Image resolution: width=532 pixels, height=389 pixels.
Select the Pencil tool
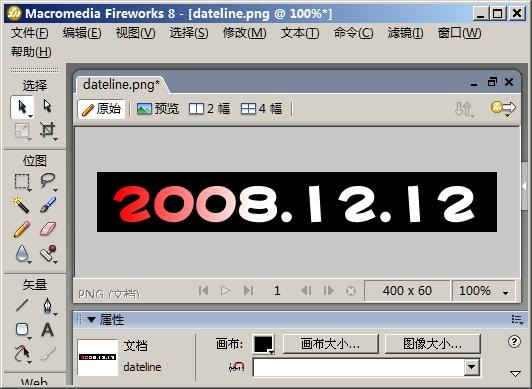[22, 229]
